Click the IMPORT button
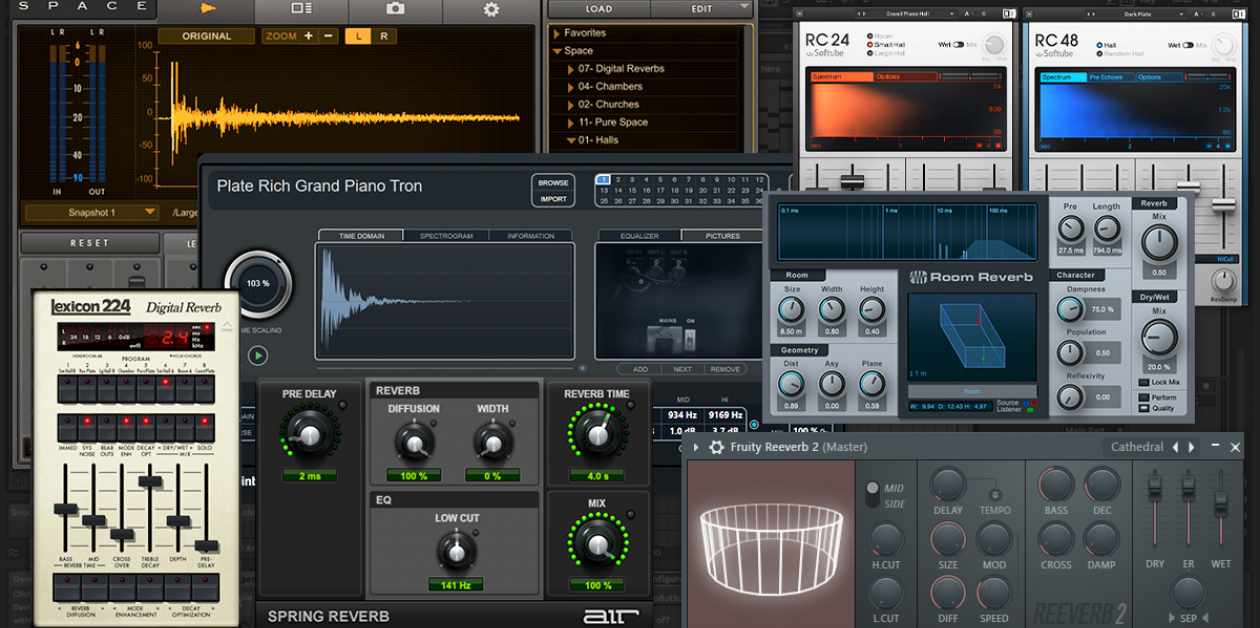Image resolution: width=1260 pixels, height=628 pixels. pos(553,199)
